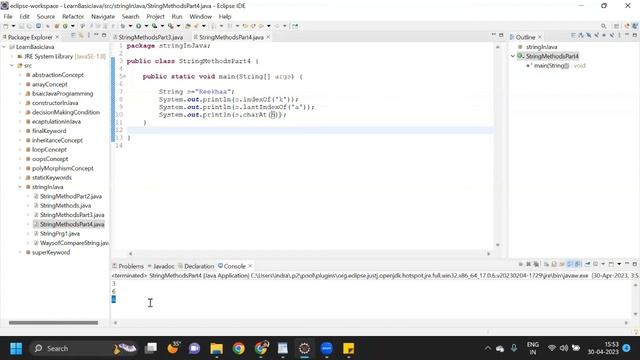Toggle Hide Static Members in Outline
Image resolution: width=640 pixels, height=360 pixels.
(596, 36)
